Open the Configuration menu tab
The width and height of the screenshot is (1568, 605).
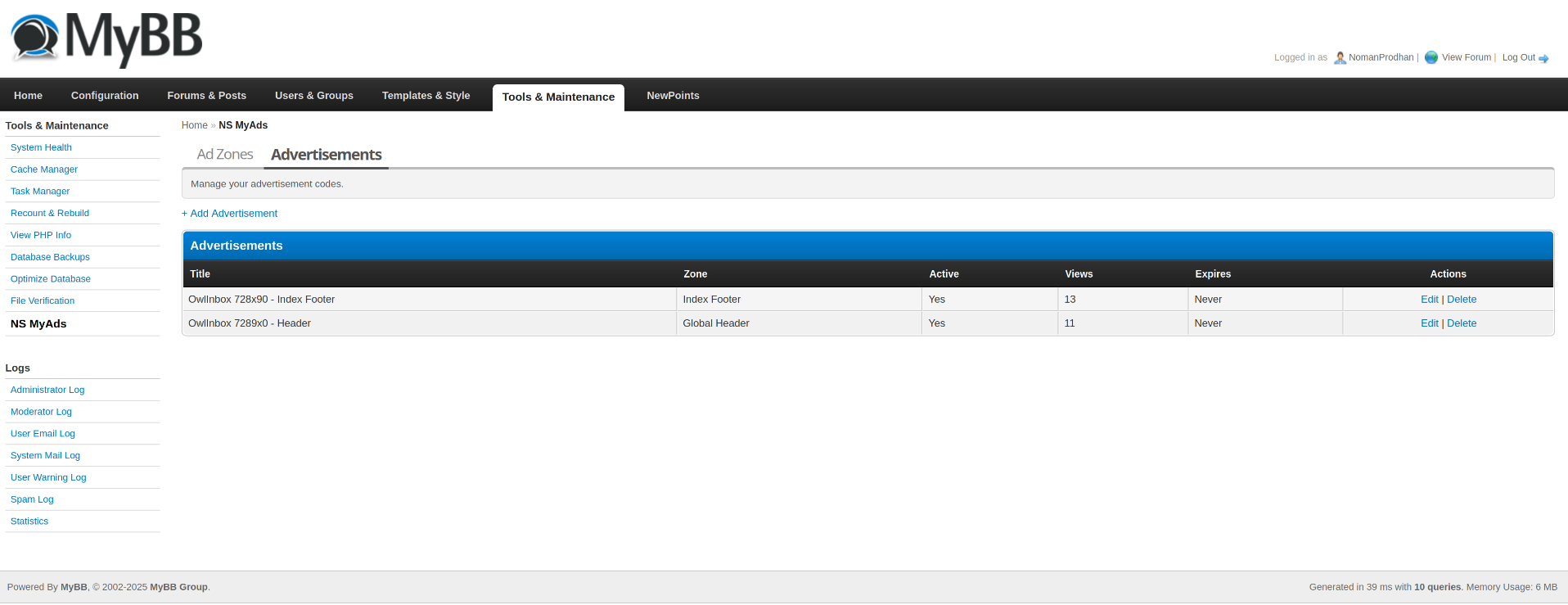[105, 96]
